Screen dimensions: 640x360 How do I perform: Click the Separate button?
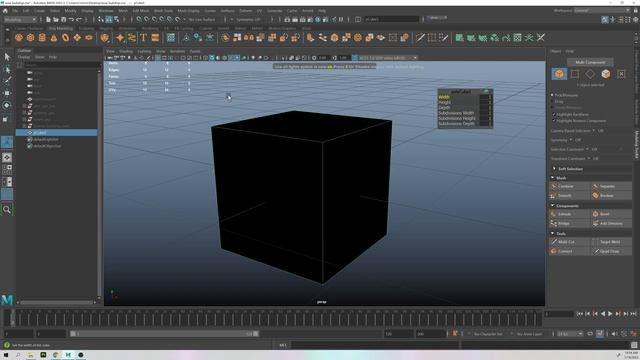pyautogui.click(x=611, y=187)
